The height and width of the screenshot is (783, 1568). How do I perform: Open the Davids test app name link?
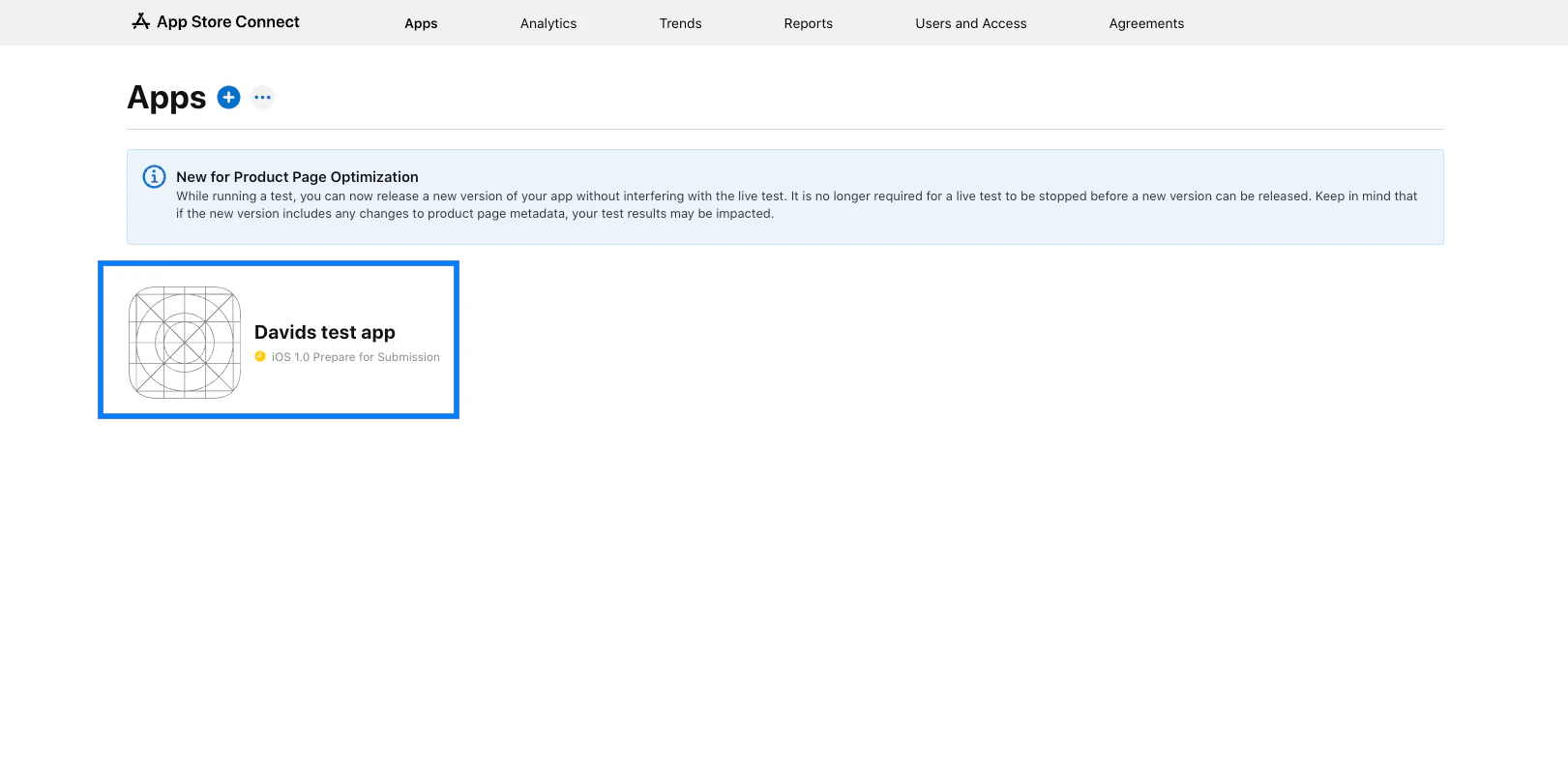325,332
